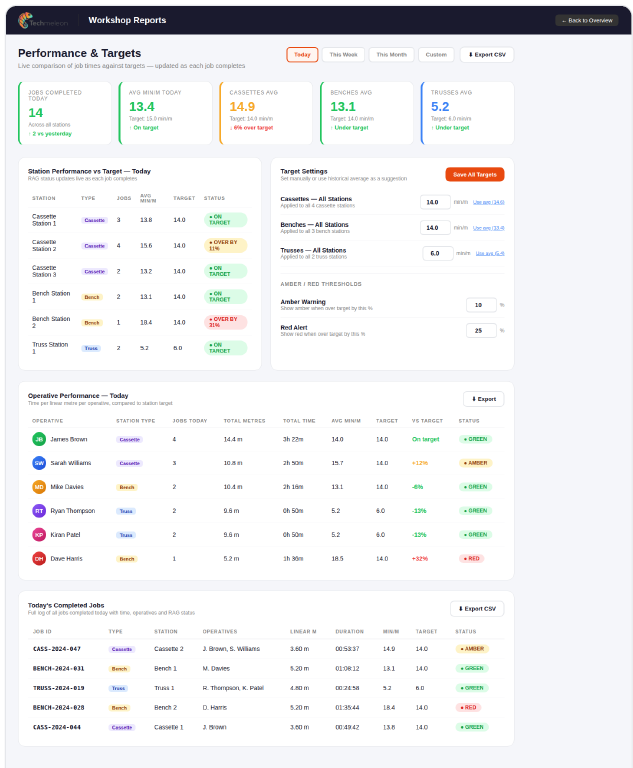The height and width of the screenshot is (768, 633).
Task: Edit the Cassettes target input field
Action: tap(435, 202)
